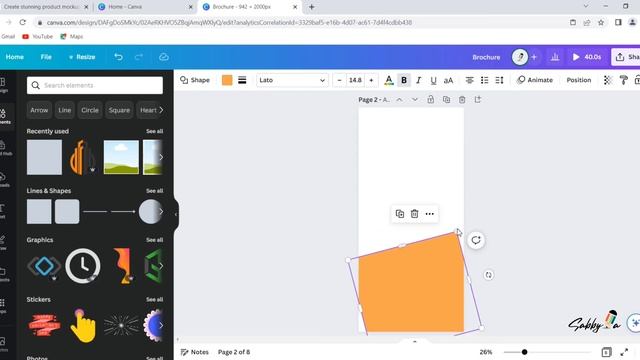Play presentation 40.0s button
This screenshot has height=360, width=640.
[587, 57]
